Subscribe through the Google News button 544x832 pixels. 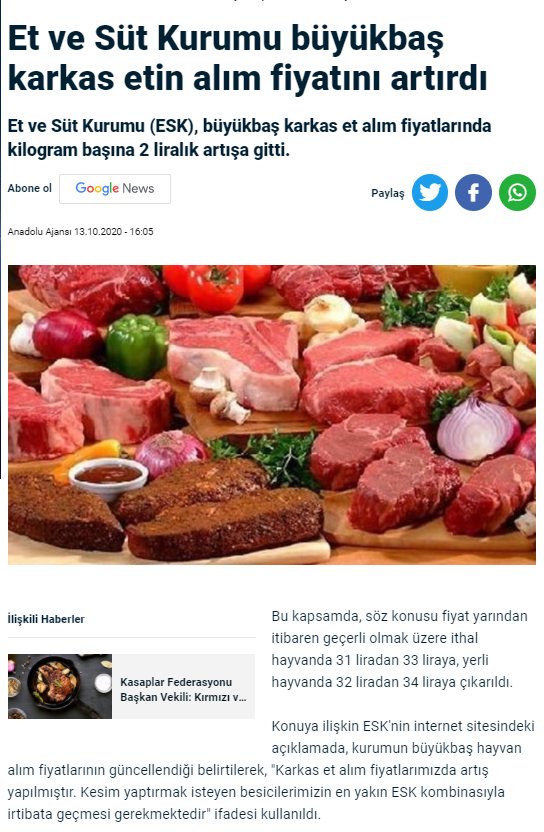point(115,189)
